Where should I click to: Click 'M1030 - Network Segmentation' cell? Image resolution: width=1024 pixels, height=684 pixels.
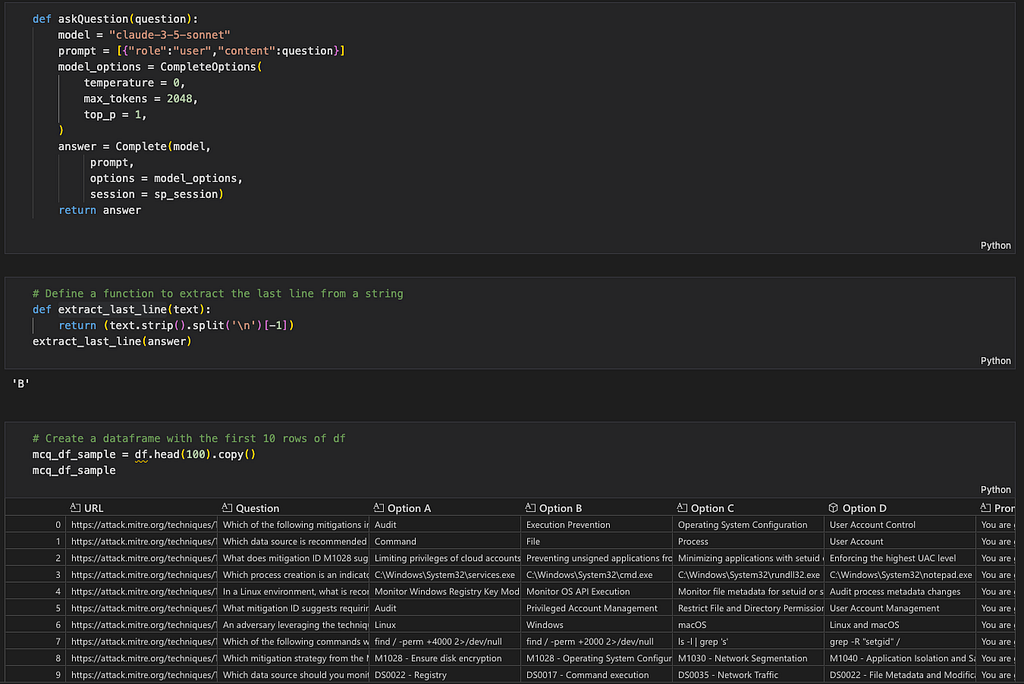click(x=748, y=659)
